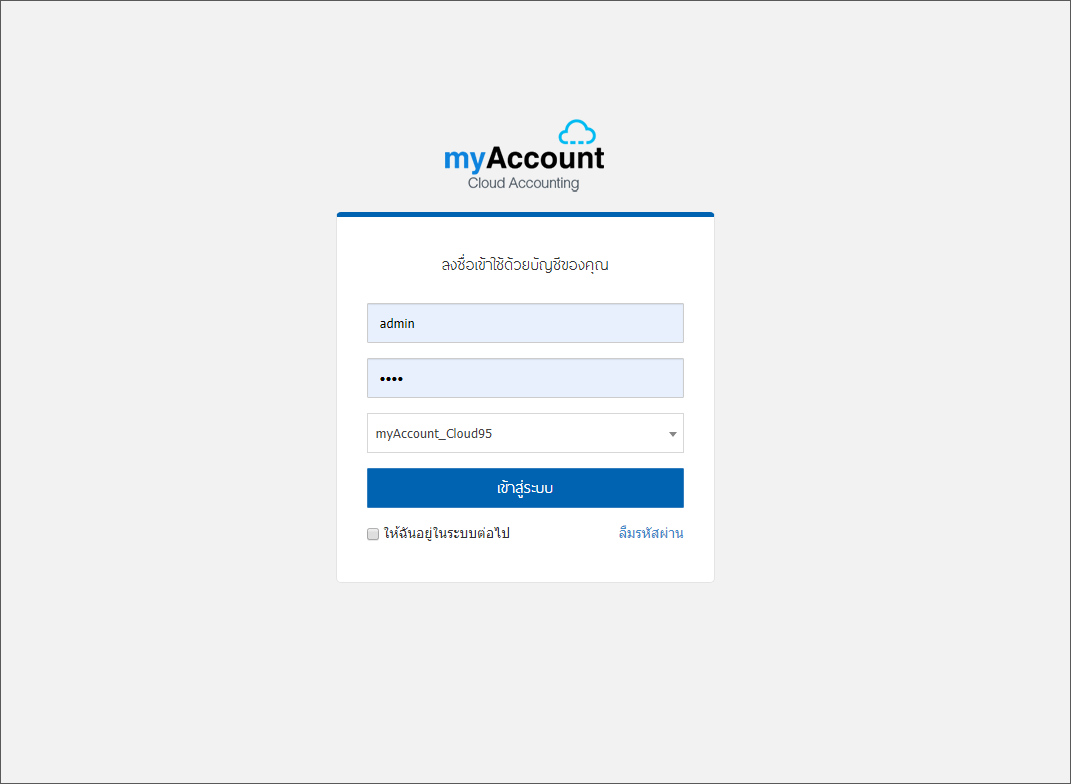The width and height of the screenshot is (1071, 784).
Task: Focus the username field containing admin
Action: [x=525, y=323]
